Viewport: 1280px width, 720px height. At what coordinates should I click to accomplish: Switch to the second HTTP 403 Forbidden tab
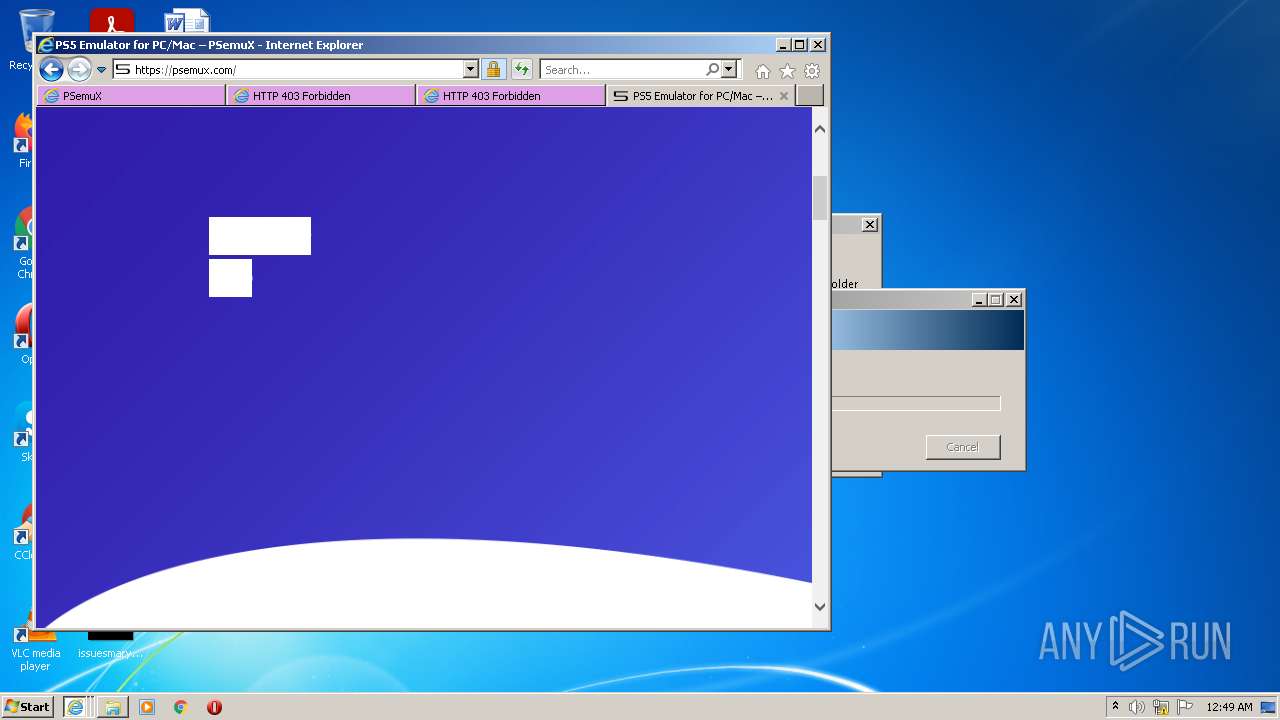(511, 96)
